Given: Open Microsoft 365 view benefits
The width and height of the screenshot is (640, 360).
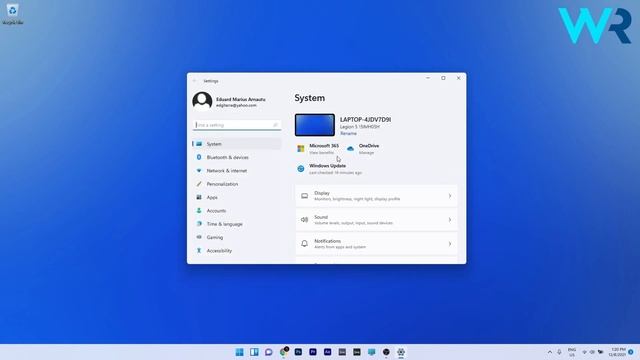Looking at the screenshot, I should [x=318, y=149].
